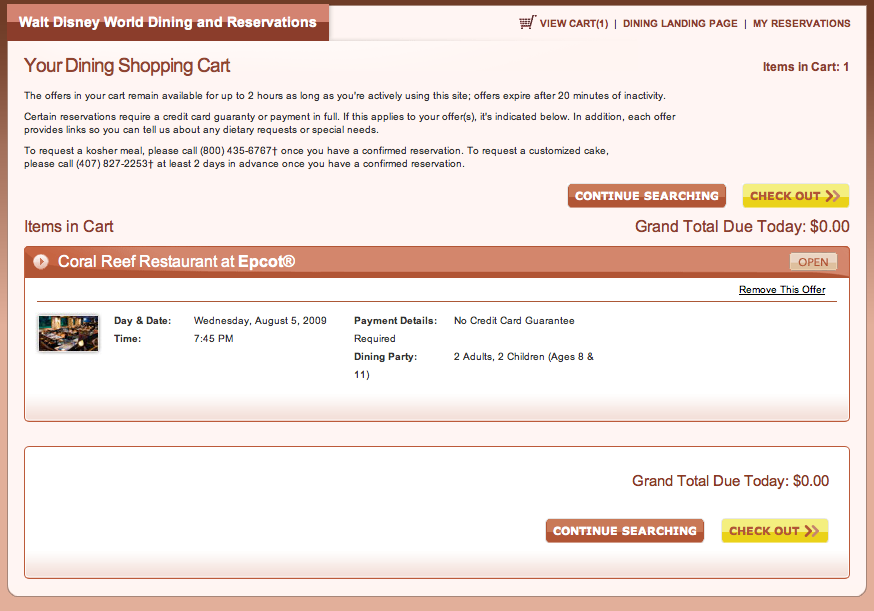Click Walt Disney World Dining and Reservations banner
The height and width of the screenshot is (611, 874).
168,22
